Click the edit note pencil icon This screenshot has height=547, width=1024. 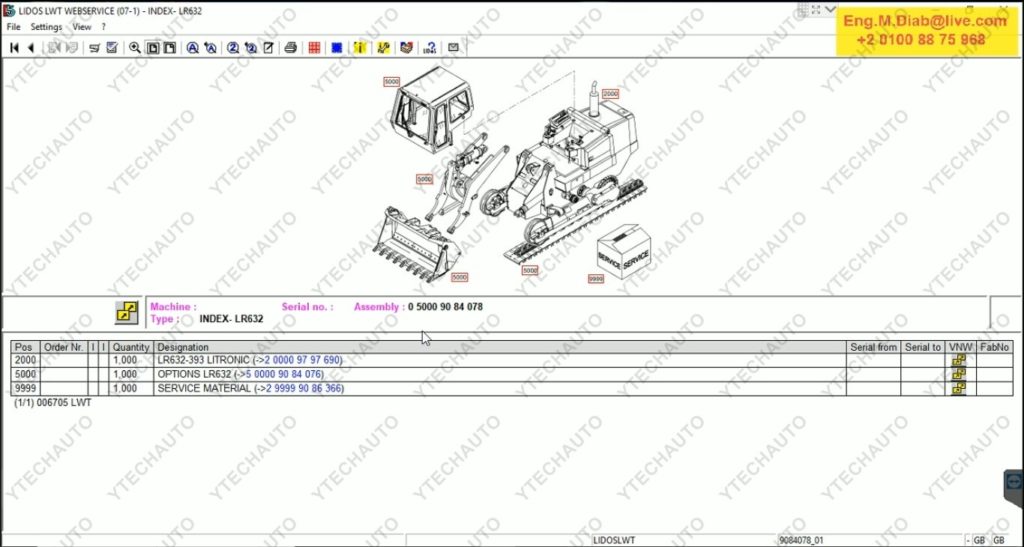pos(268,48)
